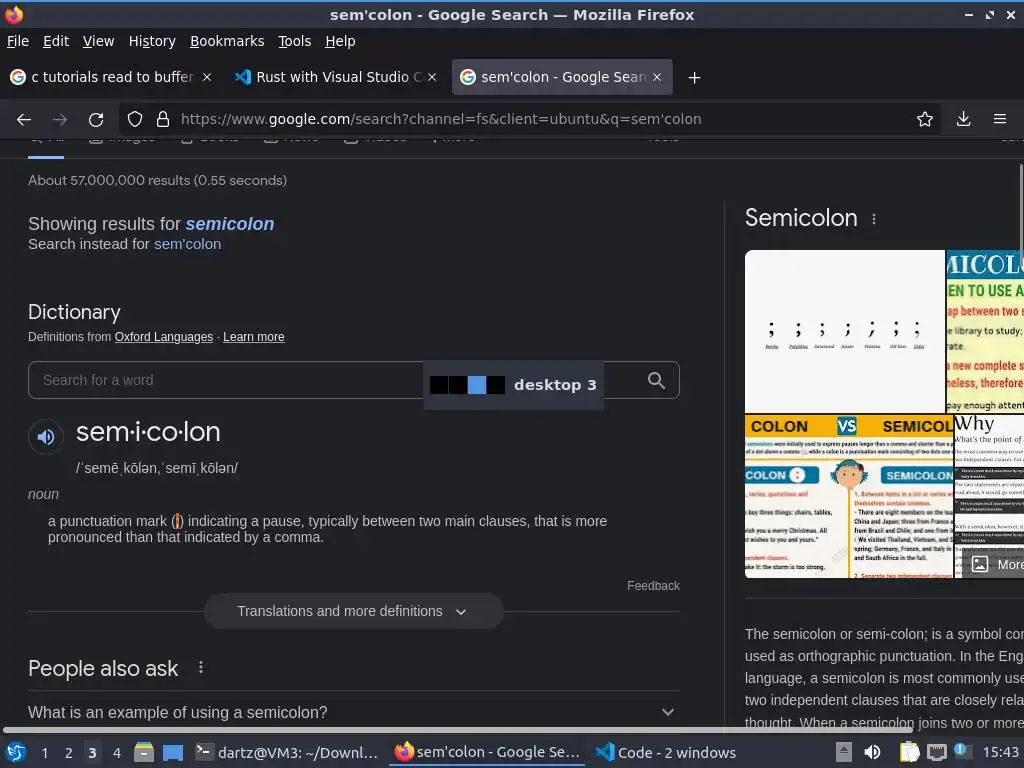
Task: Open the volume speaker icon in the tray
Action: [x=872, y=752]
